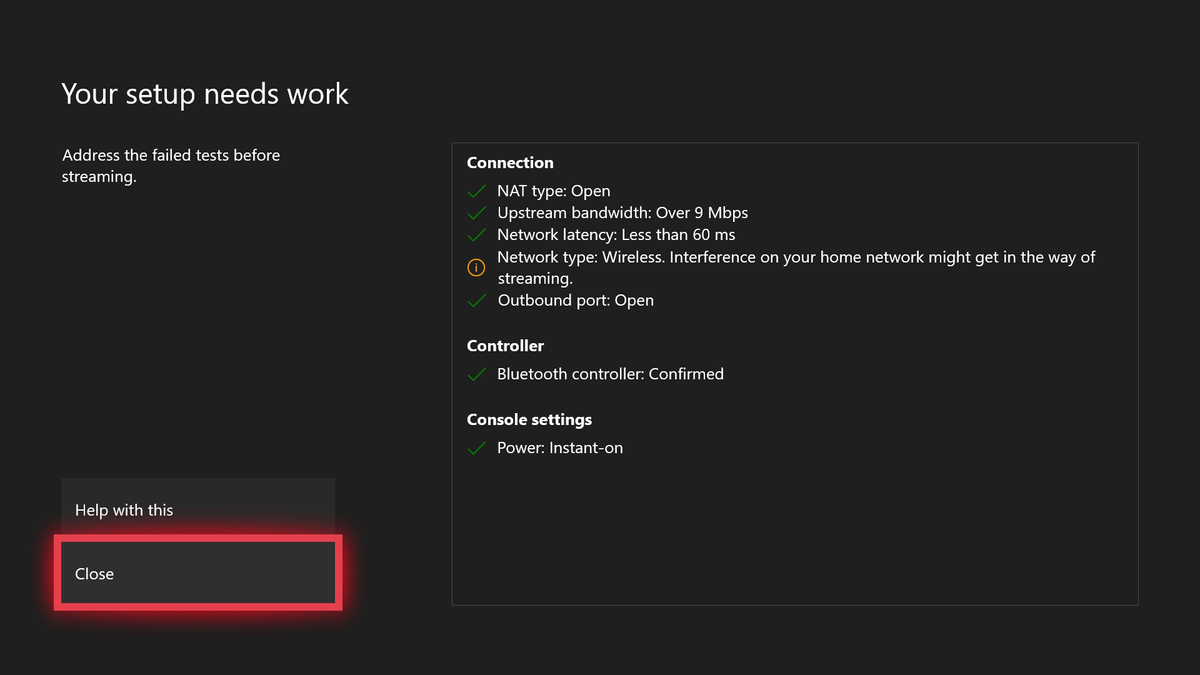Click the Bluetooth controller checkmark icon
1200x675 pixels.
point(477,373)
